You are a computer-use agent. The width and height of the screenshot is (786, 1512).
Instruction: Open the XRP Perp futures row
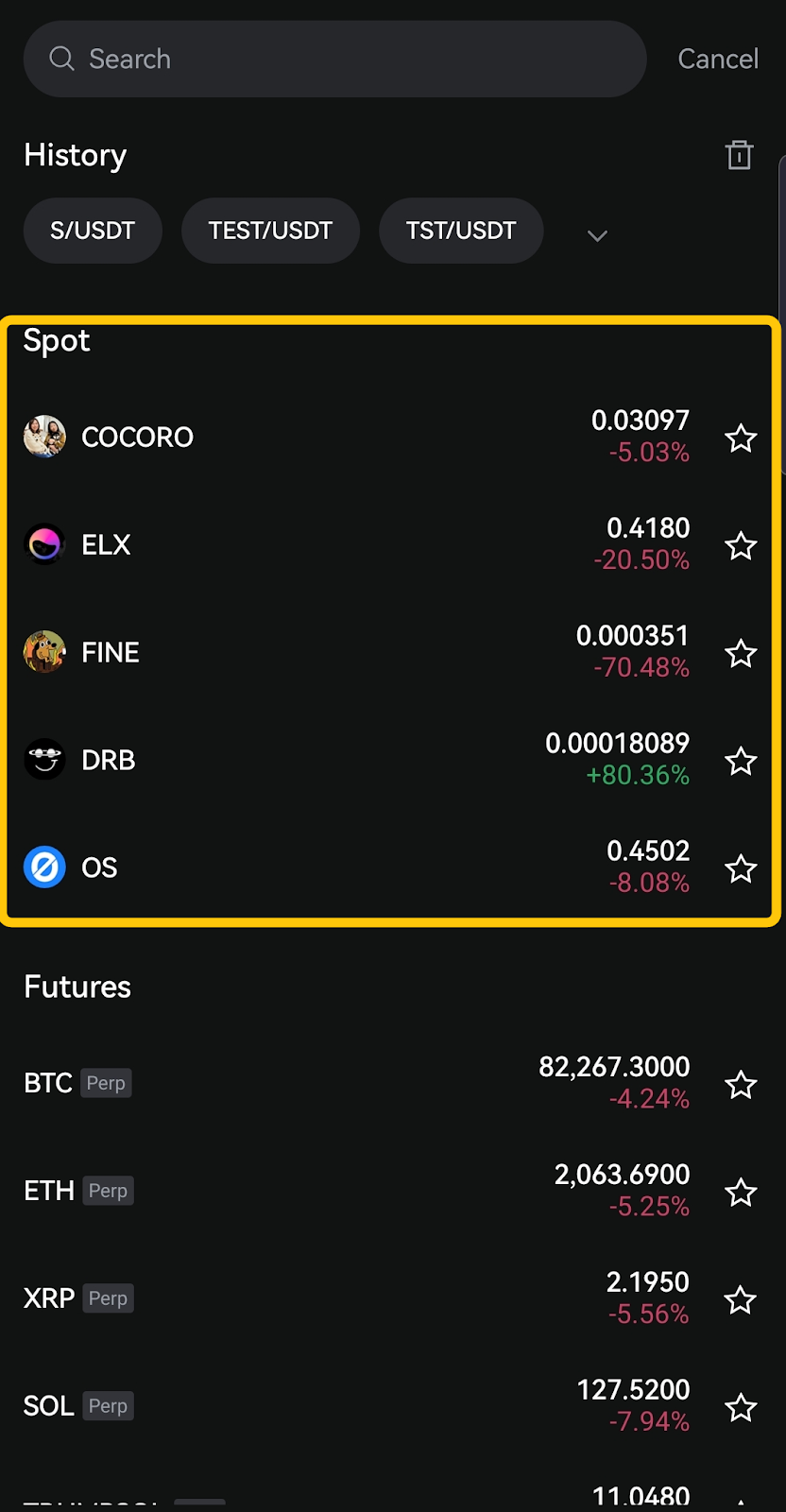point(283,1298)
